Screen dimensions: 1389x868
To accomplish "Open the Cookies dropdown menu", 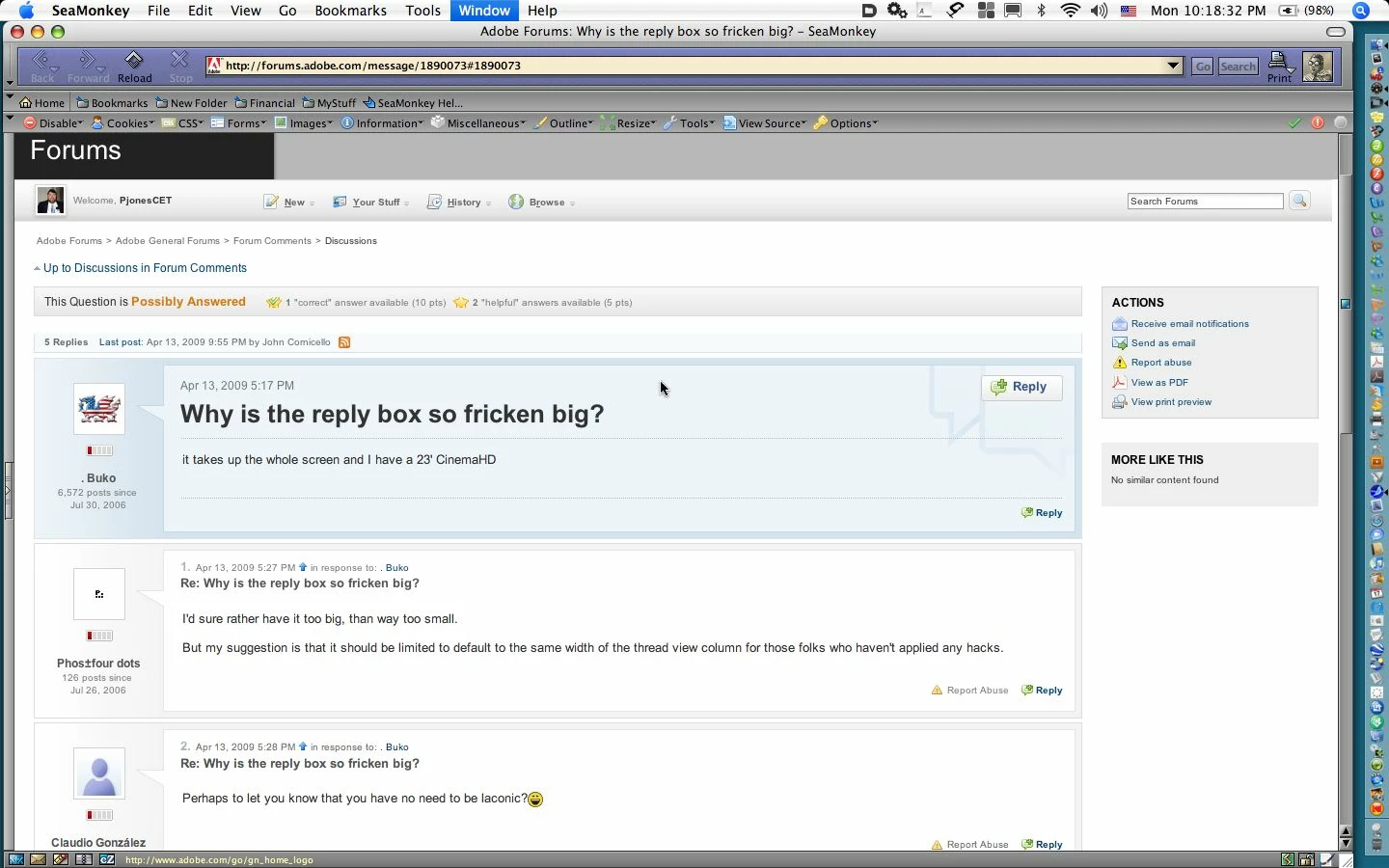I will [x=123, y=123].
